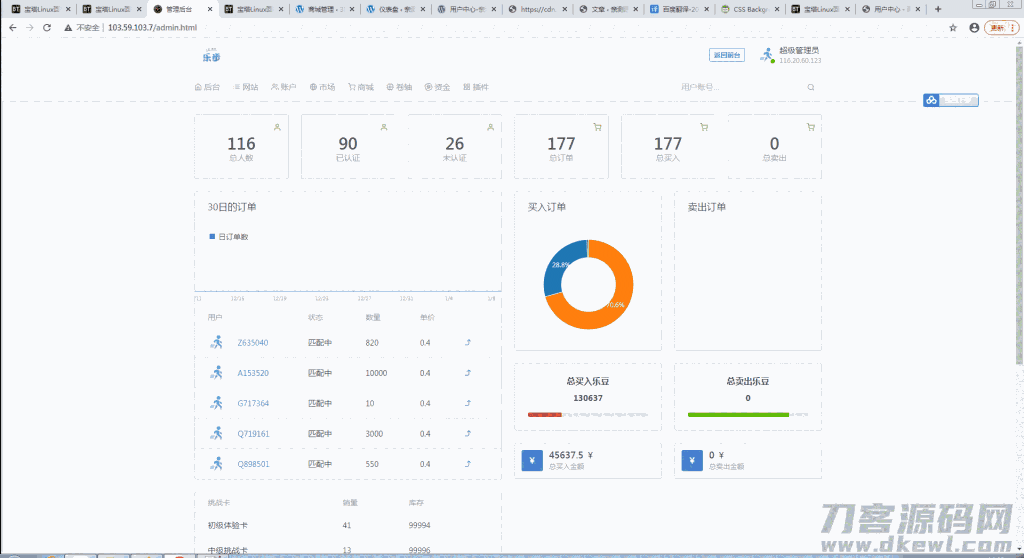Open the 账户 navigation menu
The height and width of the screenshot is (558, 1024).
284,87
